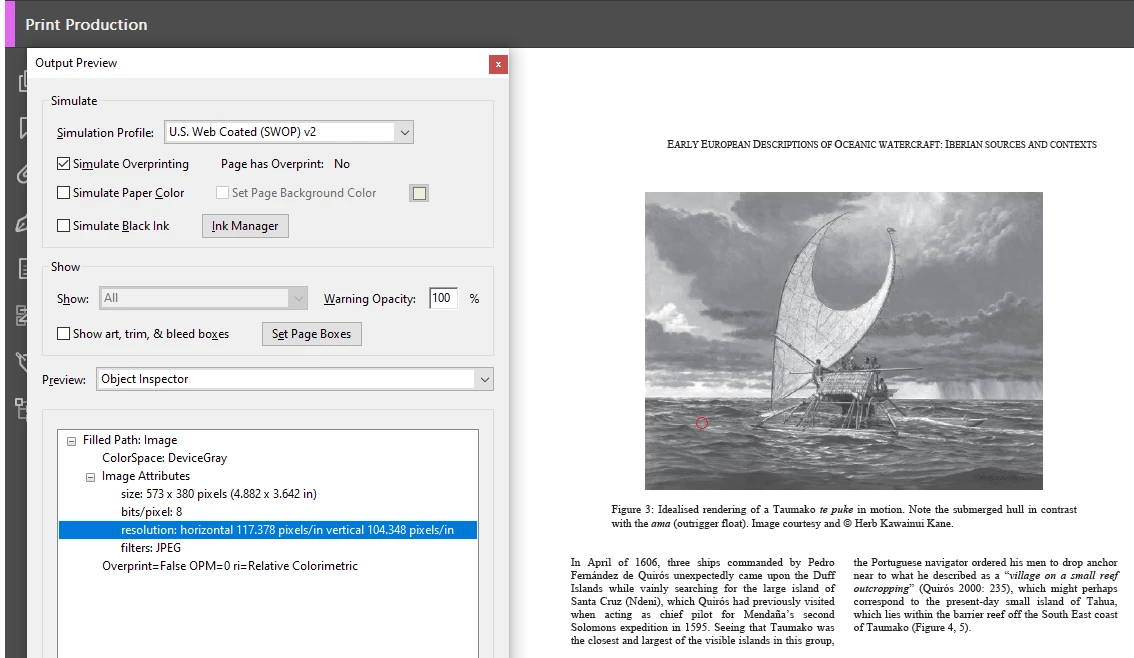Image resolution: width=1134 pixels, height=658 pixels.
Task: Click the Set Page Boxes button
Action: pos(312,334)
